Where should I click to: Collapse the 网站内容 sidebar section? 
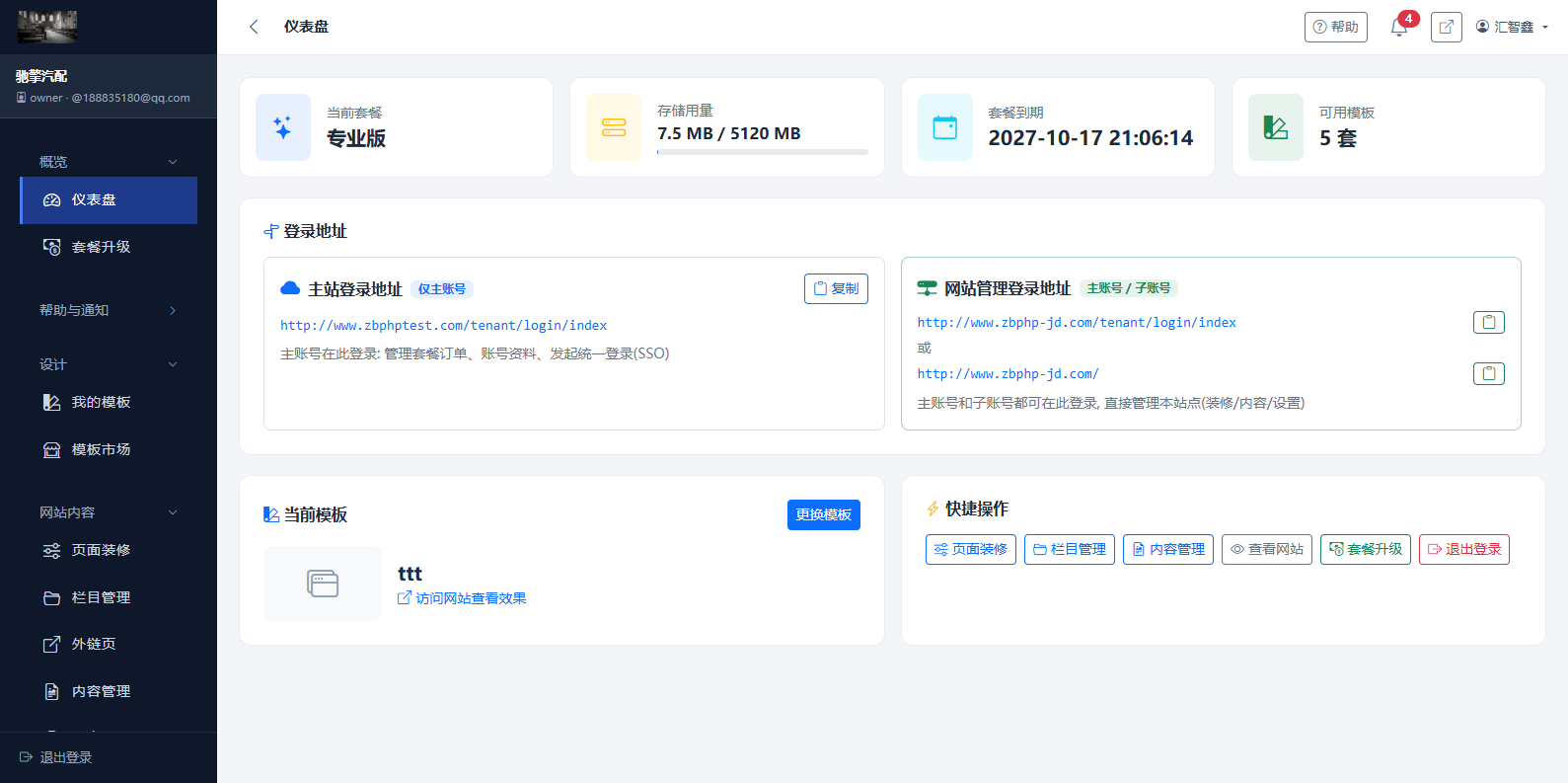(109, 512)
